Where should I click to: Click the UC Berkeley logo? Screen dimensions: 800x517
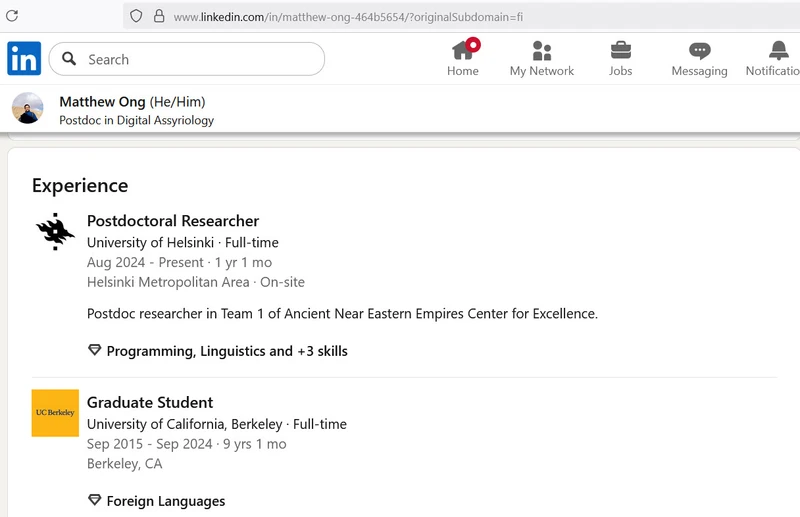click(55, 413)
